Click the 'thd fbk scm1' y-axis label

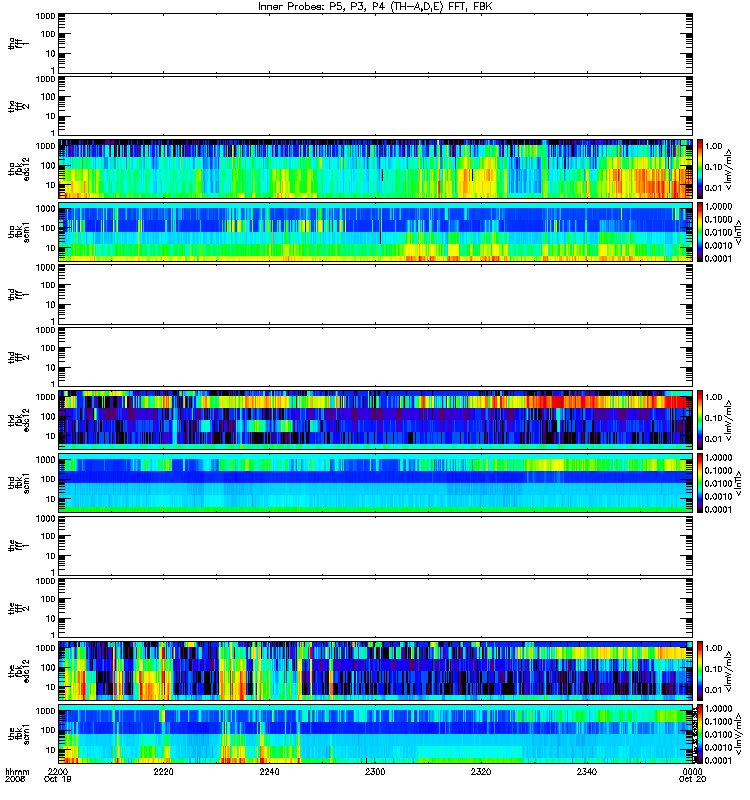point(18,483)
